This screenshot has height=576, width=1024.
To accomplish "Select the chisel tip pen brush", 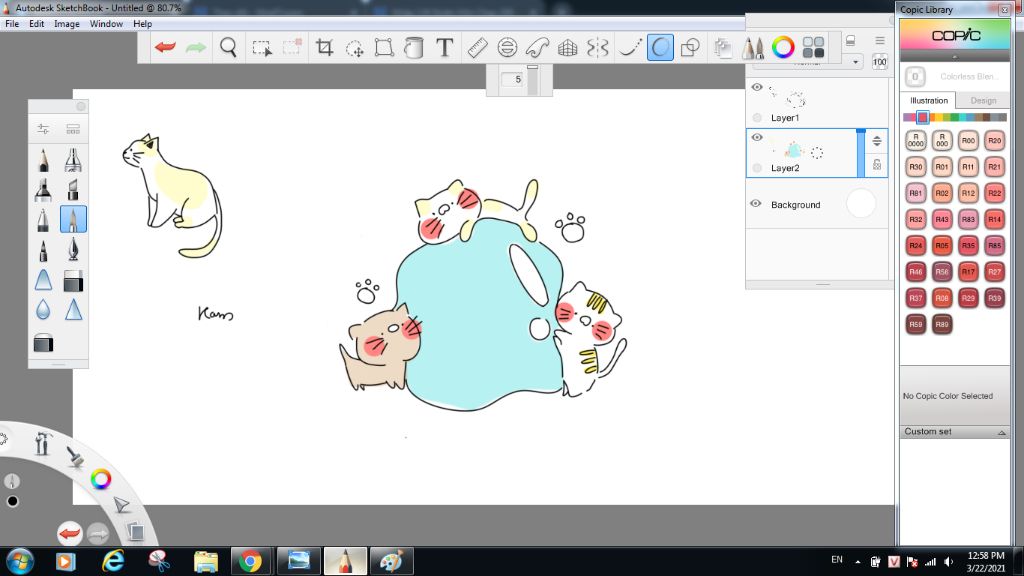I will [x=73, y=189].
